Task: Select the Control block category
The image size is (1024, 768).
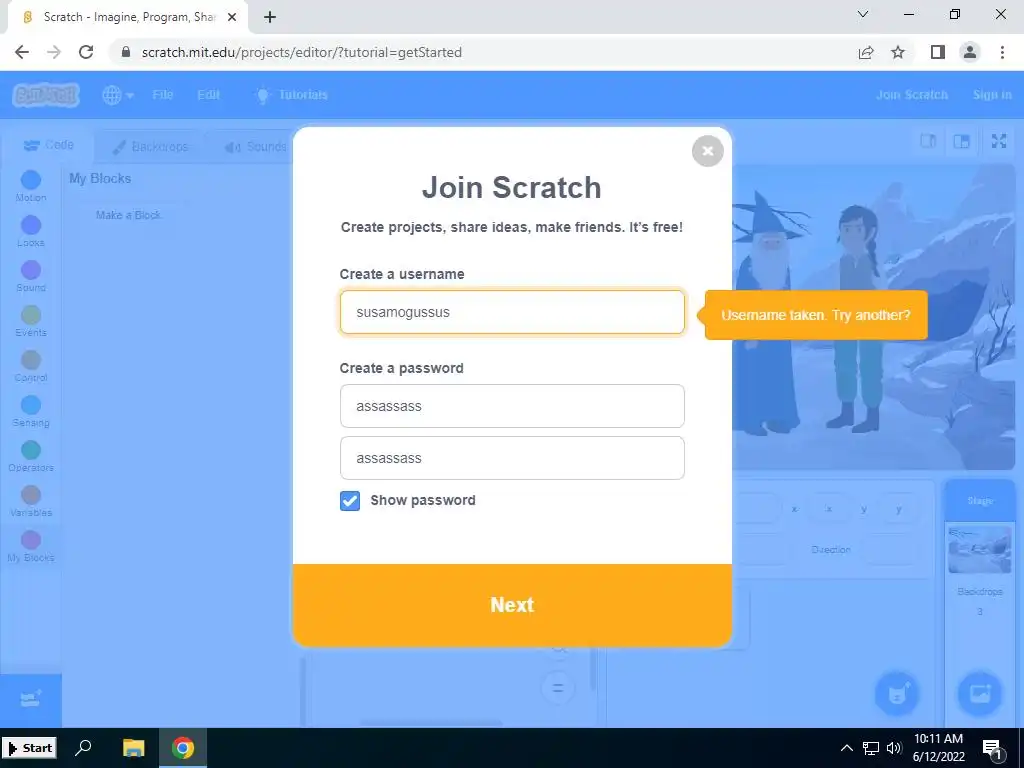Action: (x=31, y=366)
